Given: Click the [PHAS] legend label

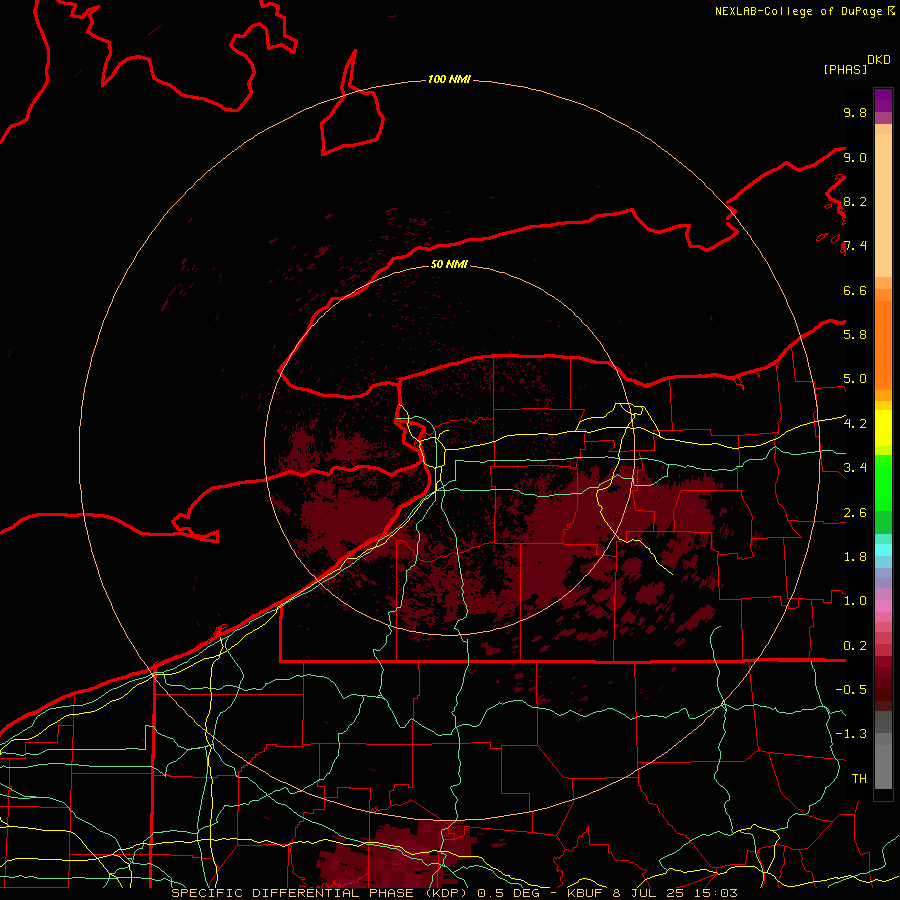Looking at the screenshot, I should (x=845, y=70).
